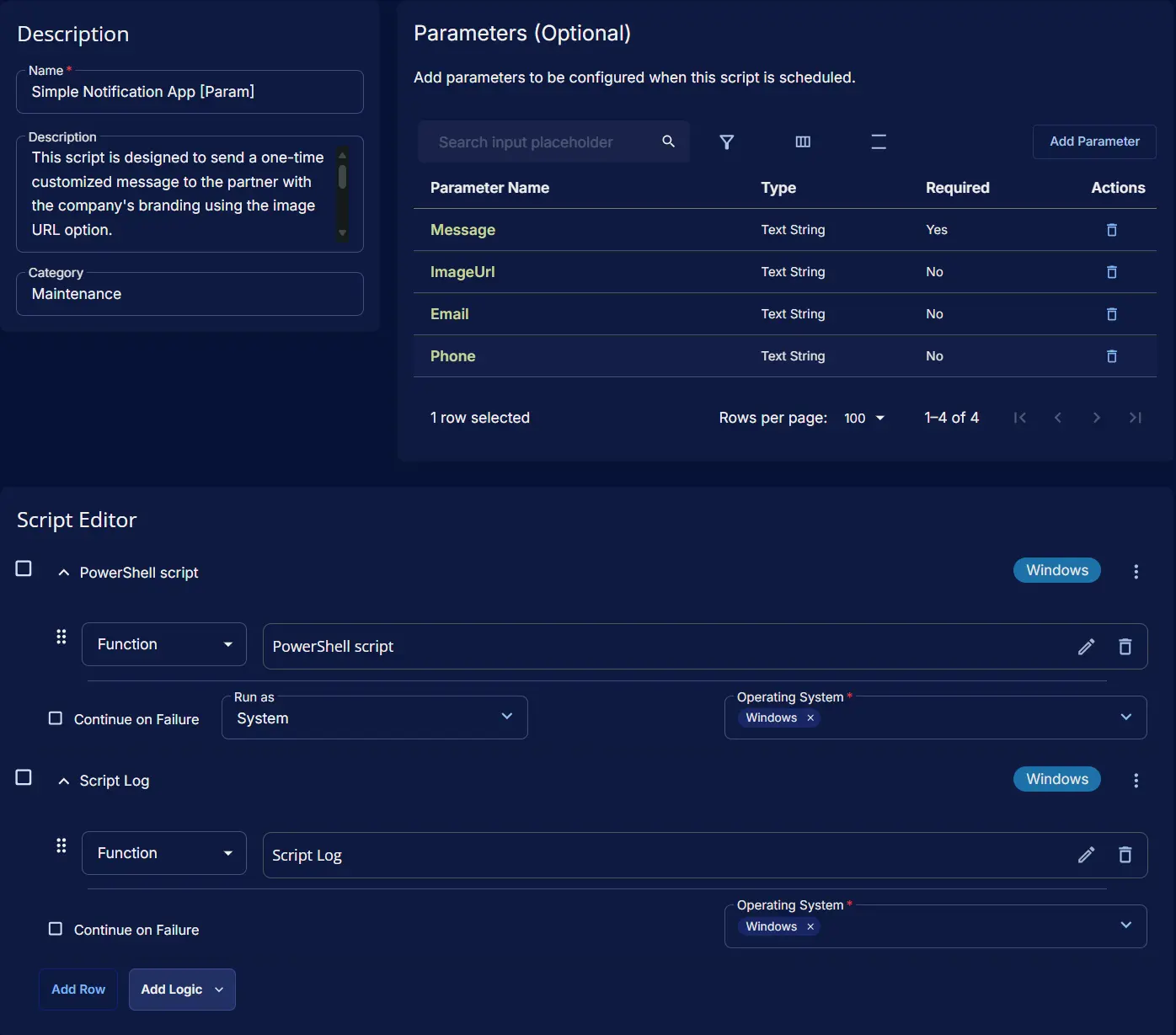Open the Run as System dropdown

(x=375, y=718)
